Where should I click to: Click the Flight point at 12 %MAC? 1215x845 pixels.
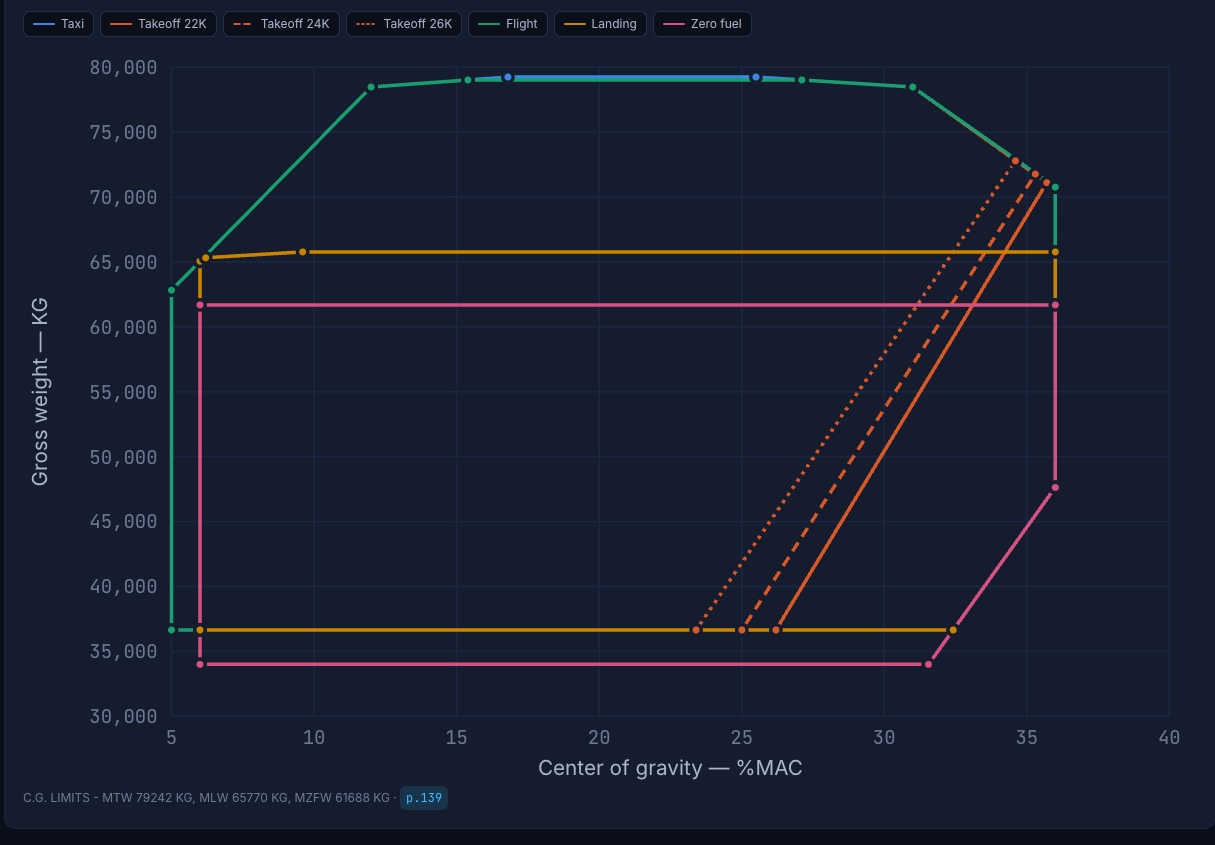point(371,87)
